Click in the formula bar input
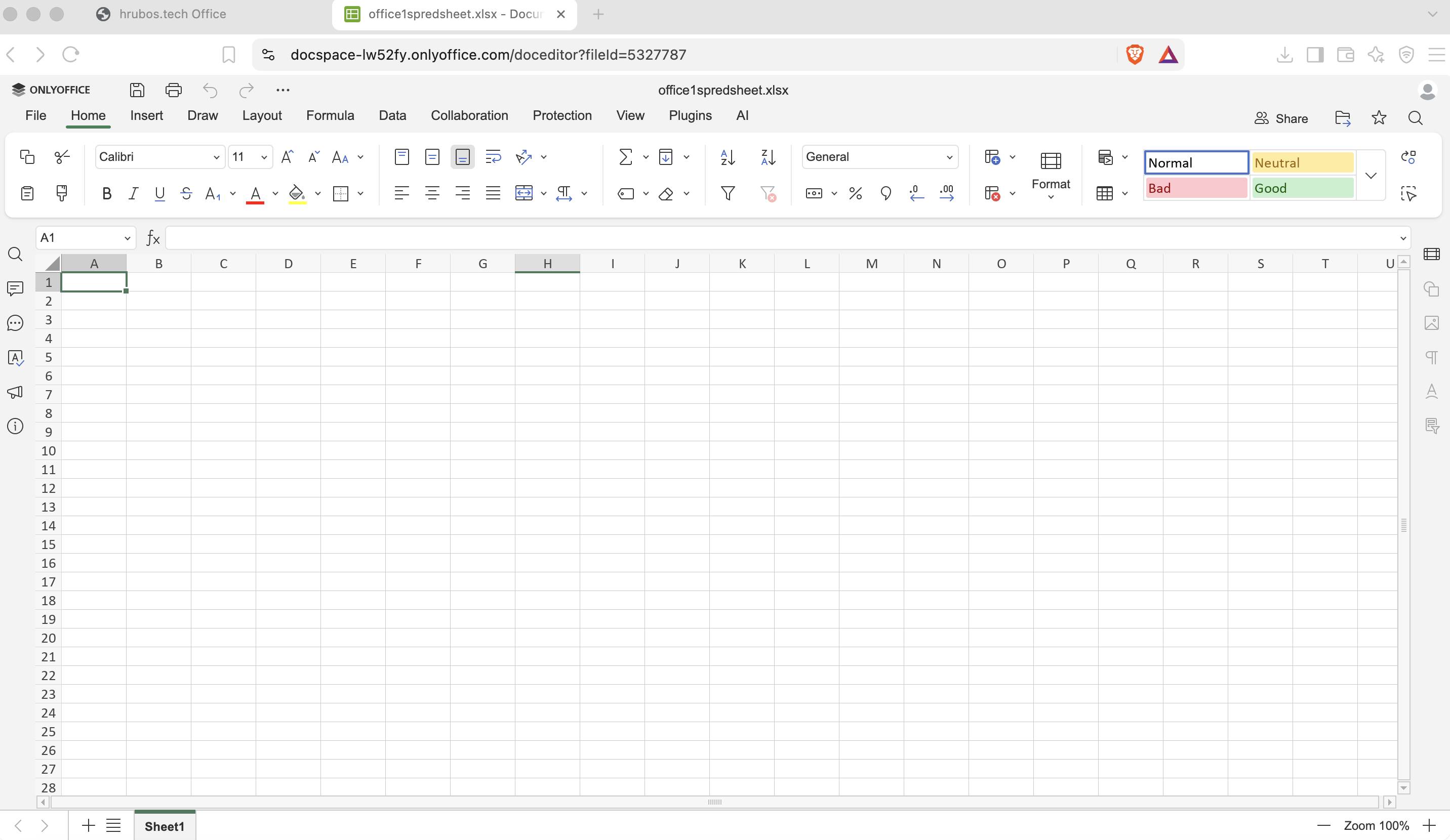1450x840 pixels. 781,238
